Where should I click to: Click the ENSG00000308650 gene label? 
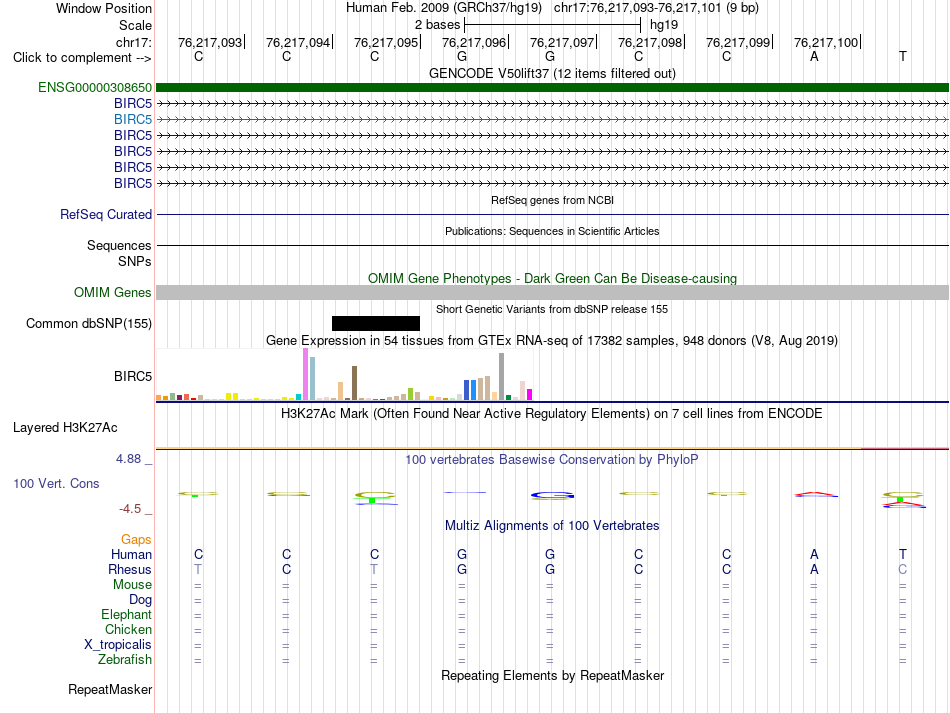tap(95, 87)
